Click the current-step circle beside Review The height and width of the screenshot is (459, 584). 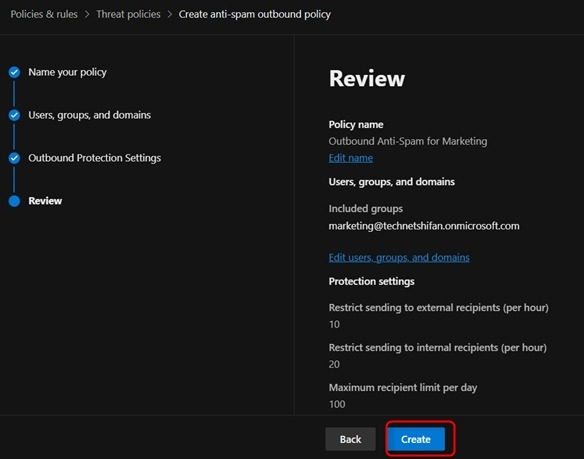pos(15,201)
